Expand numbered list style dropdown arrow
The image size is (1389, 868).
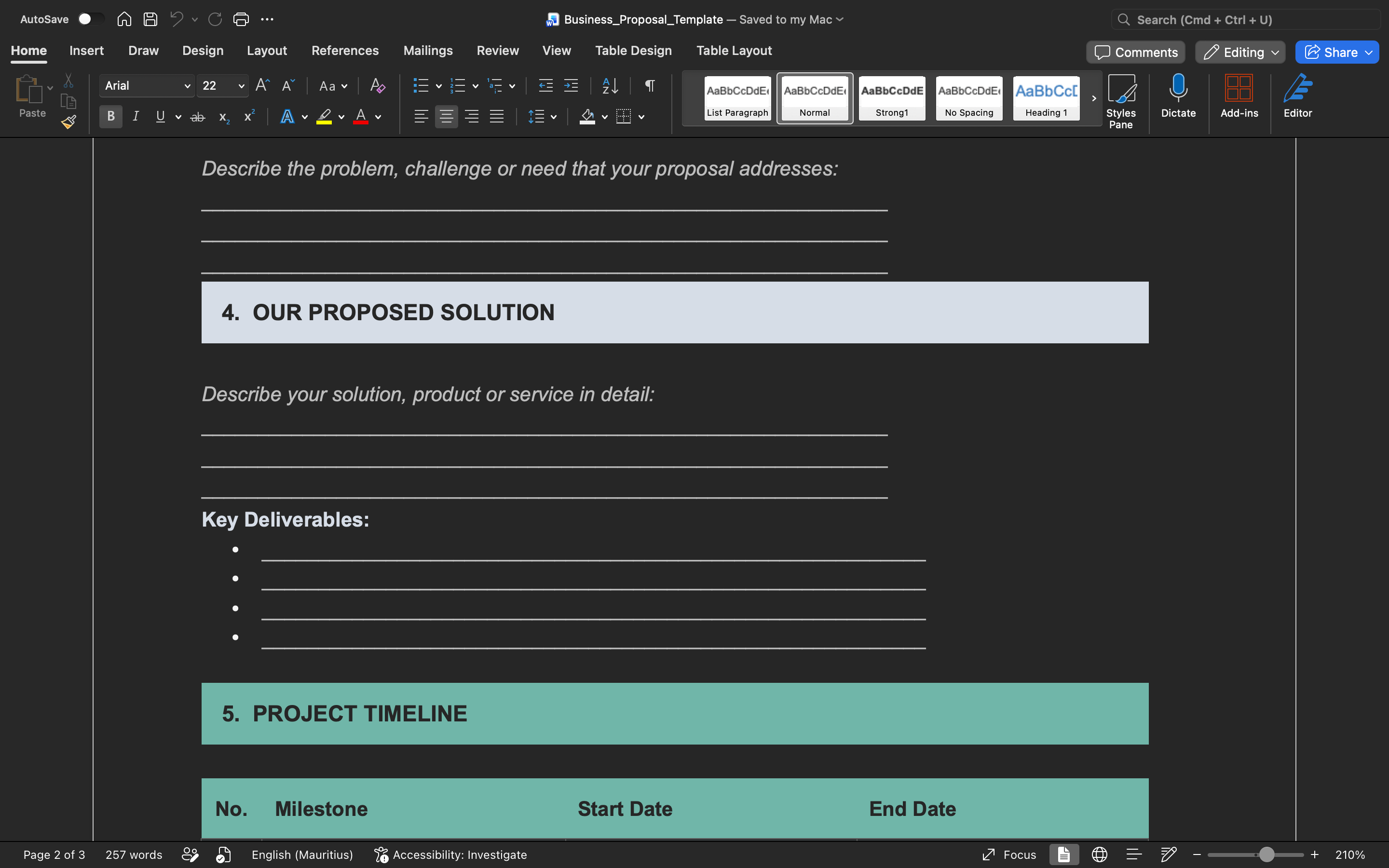pos(475,86)
